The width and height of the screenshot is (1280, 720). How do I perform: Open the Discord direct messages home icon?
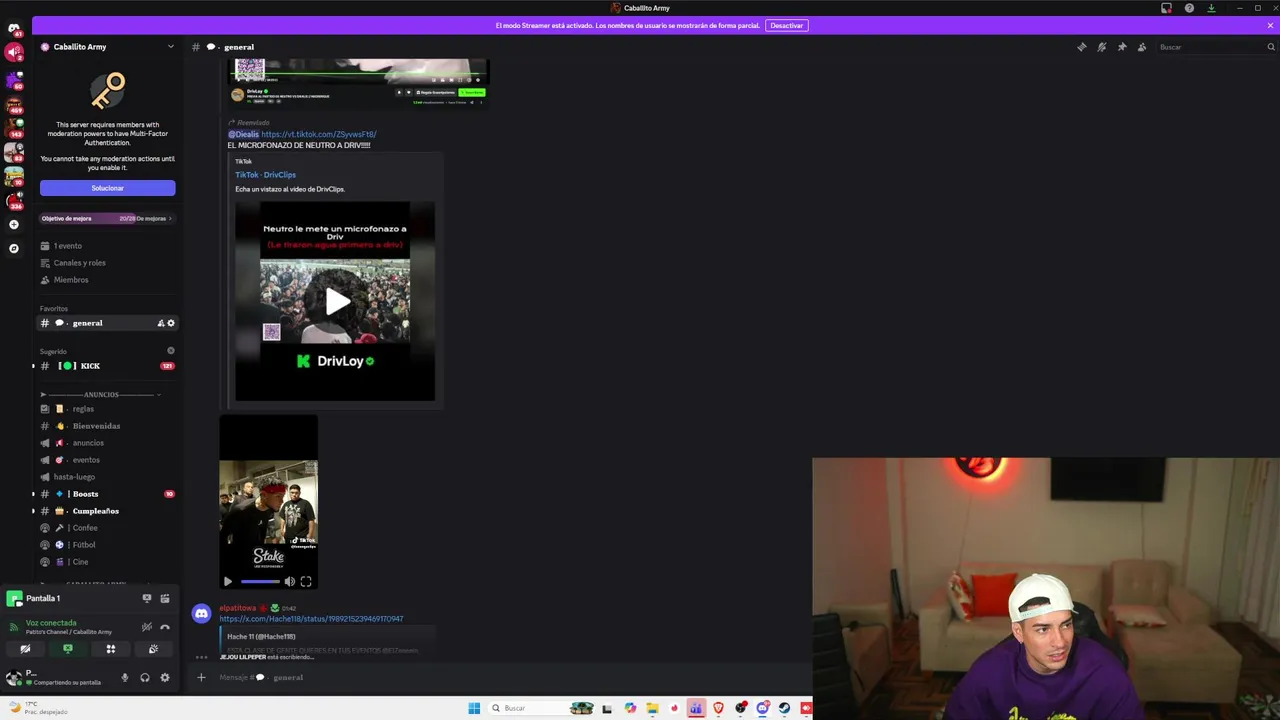[14, 28]
